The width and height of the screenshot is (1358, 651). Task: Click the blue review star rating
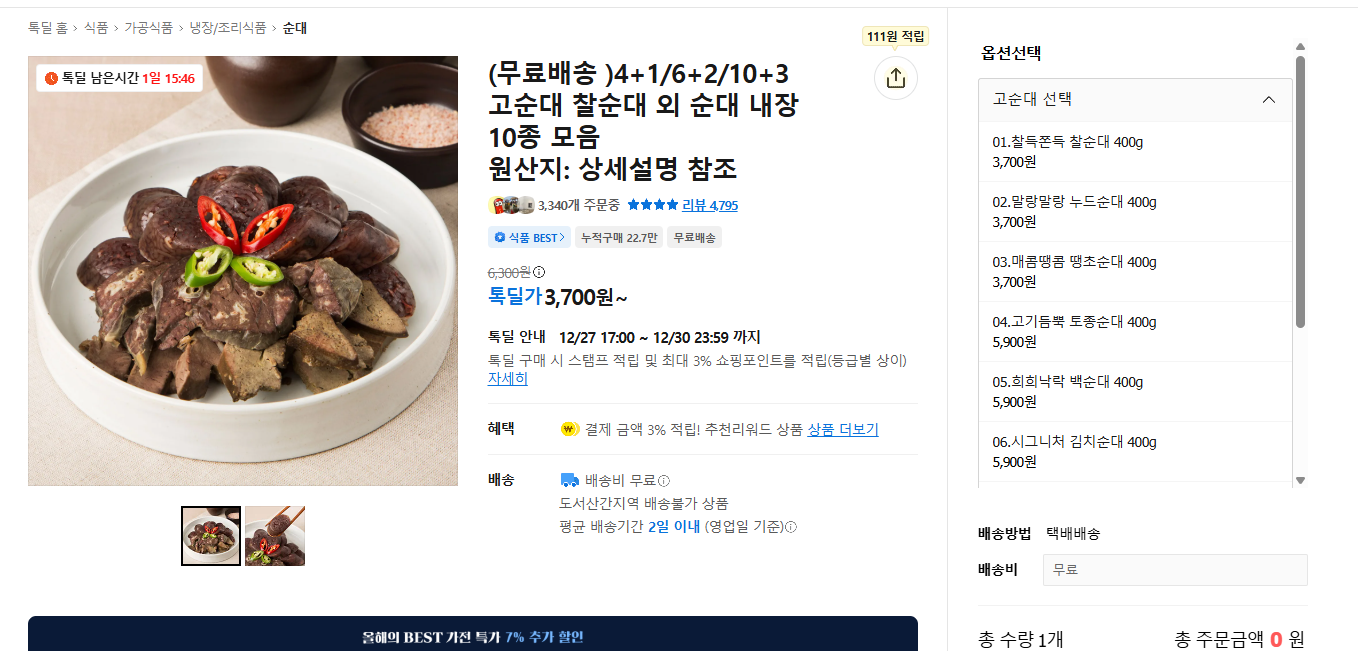point(652,205)
